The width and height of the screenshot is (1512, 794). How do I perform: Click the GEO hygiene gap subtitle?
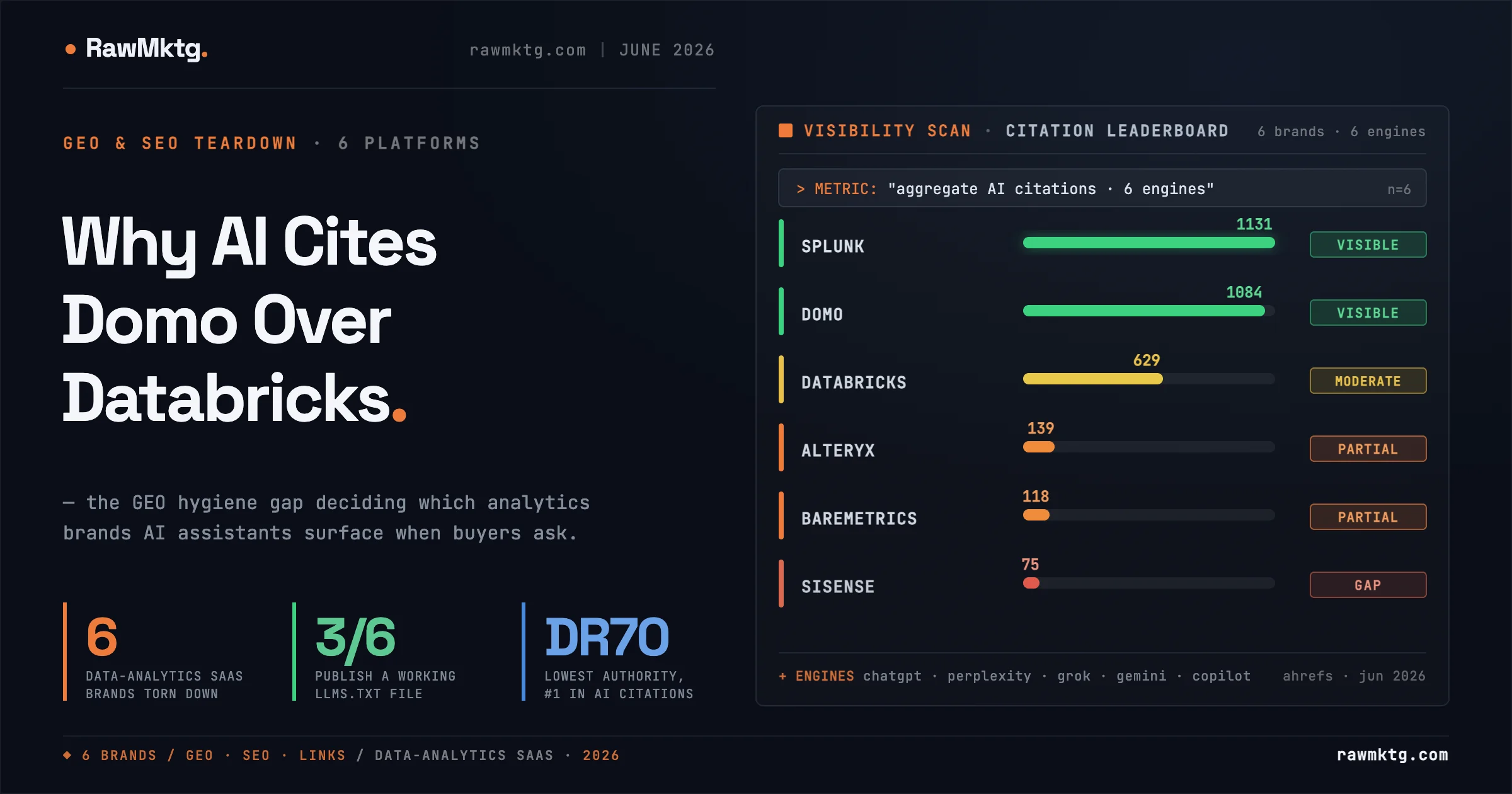[326, 517]
